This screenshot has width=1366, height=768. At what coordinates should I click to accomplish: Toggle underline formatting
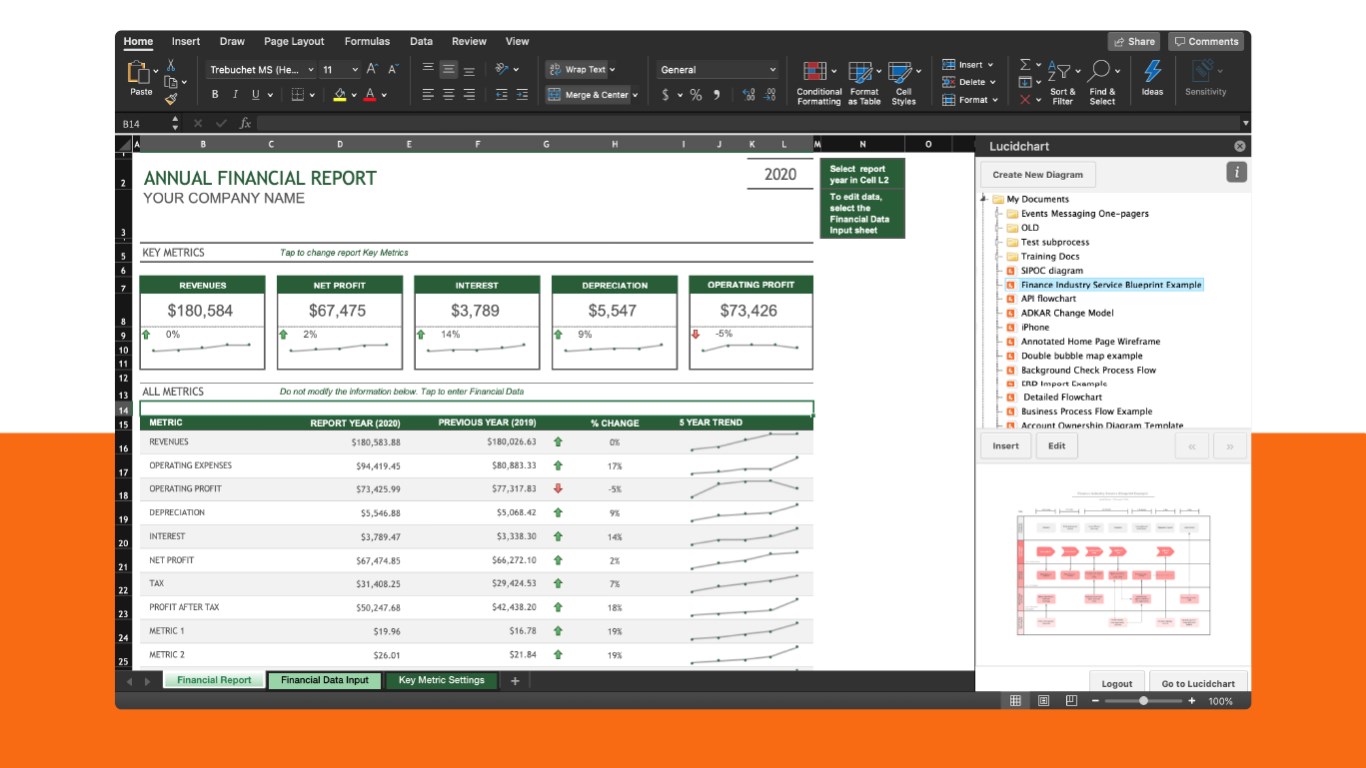(255, 95)
